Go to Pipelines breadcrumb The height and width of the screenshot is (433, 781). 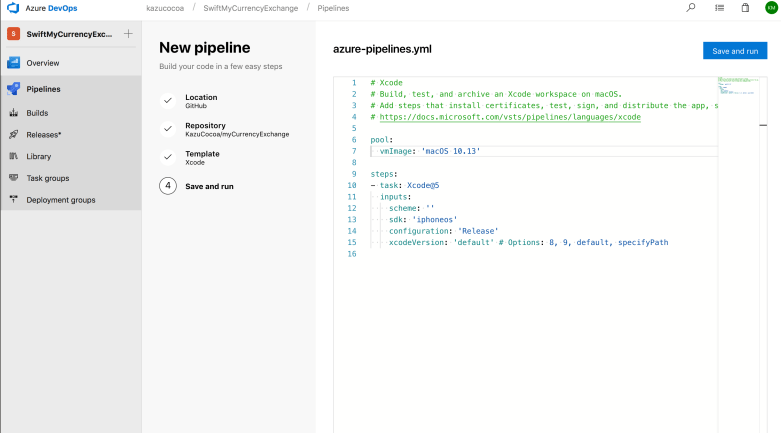coord(333,8)
